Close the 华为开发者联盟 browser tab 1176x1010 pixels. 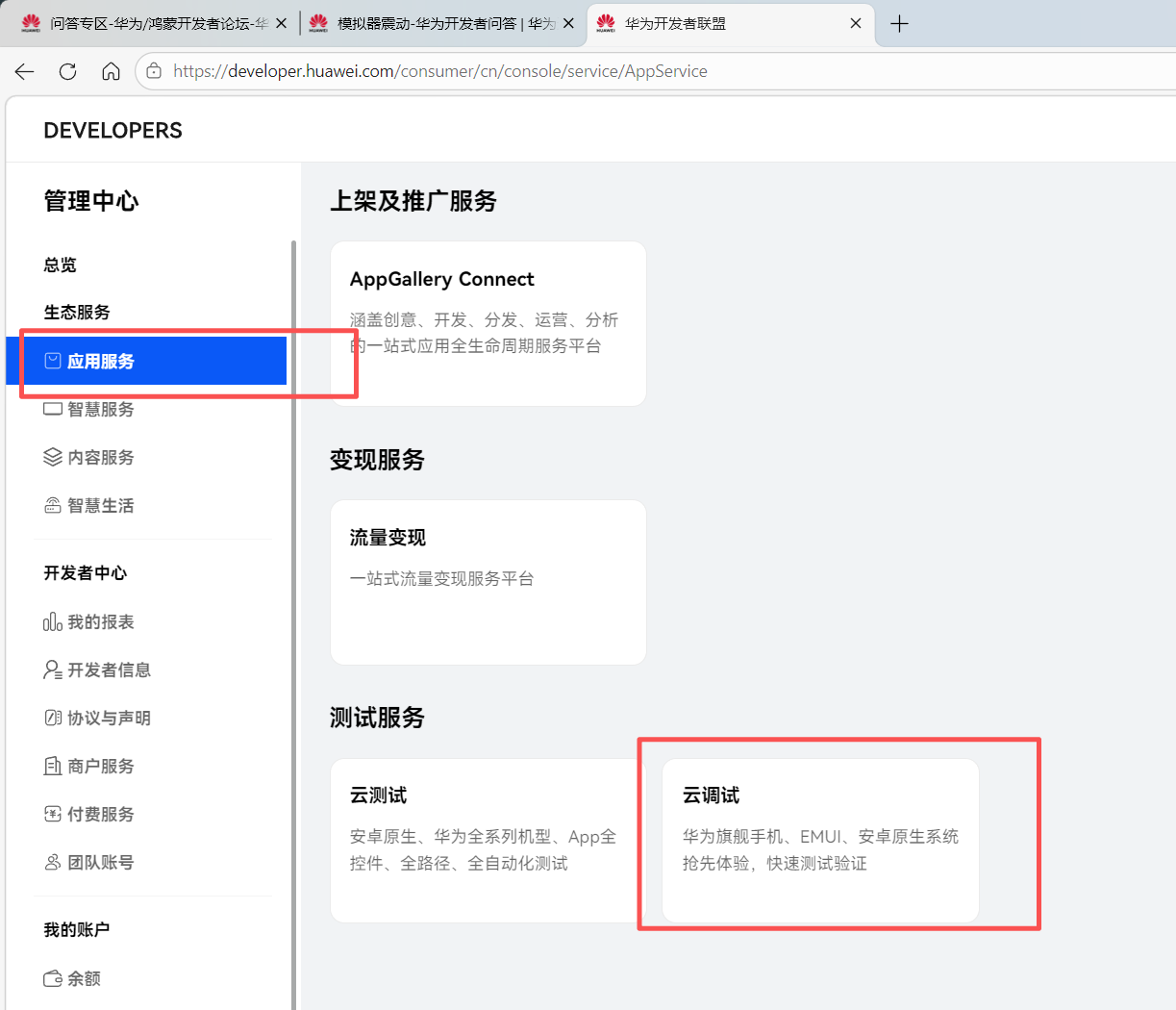[x=856, y=23]
